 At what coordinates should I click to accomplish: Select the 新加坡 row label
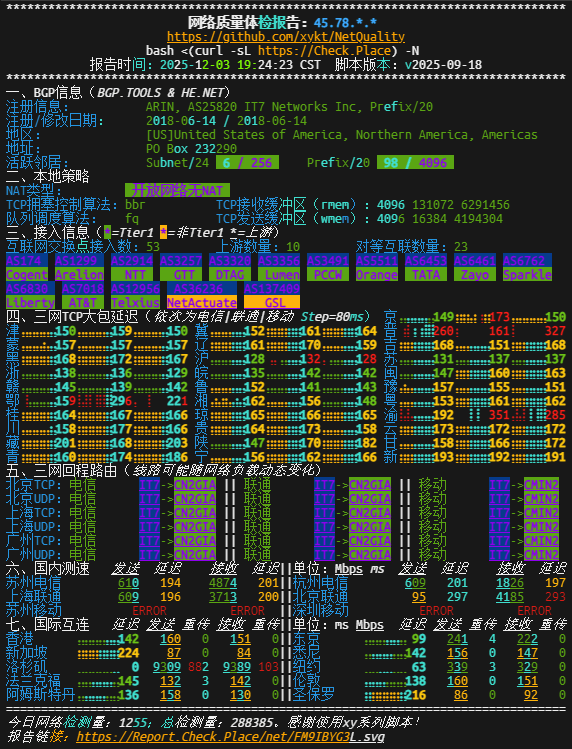tap(27, 653)
